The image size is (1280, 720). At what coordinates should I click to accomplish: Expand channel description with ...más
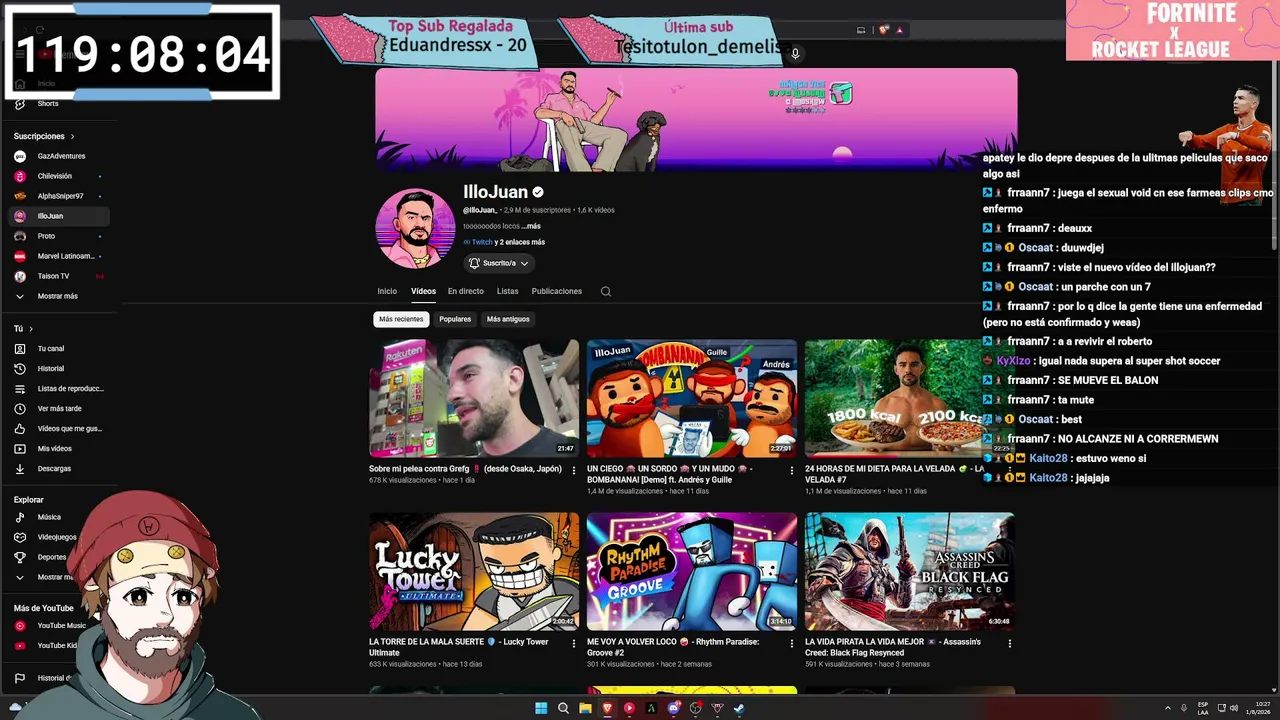tap(531, 226)
